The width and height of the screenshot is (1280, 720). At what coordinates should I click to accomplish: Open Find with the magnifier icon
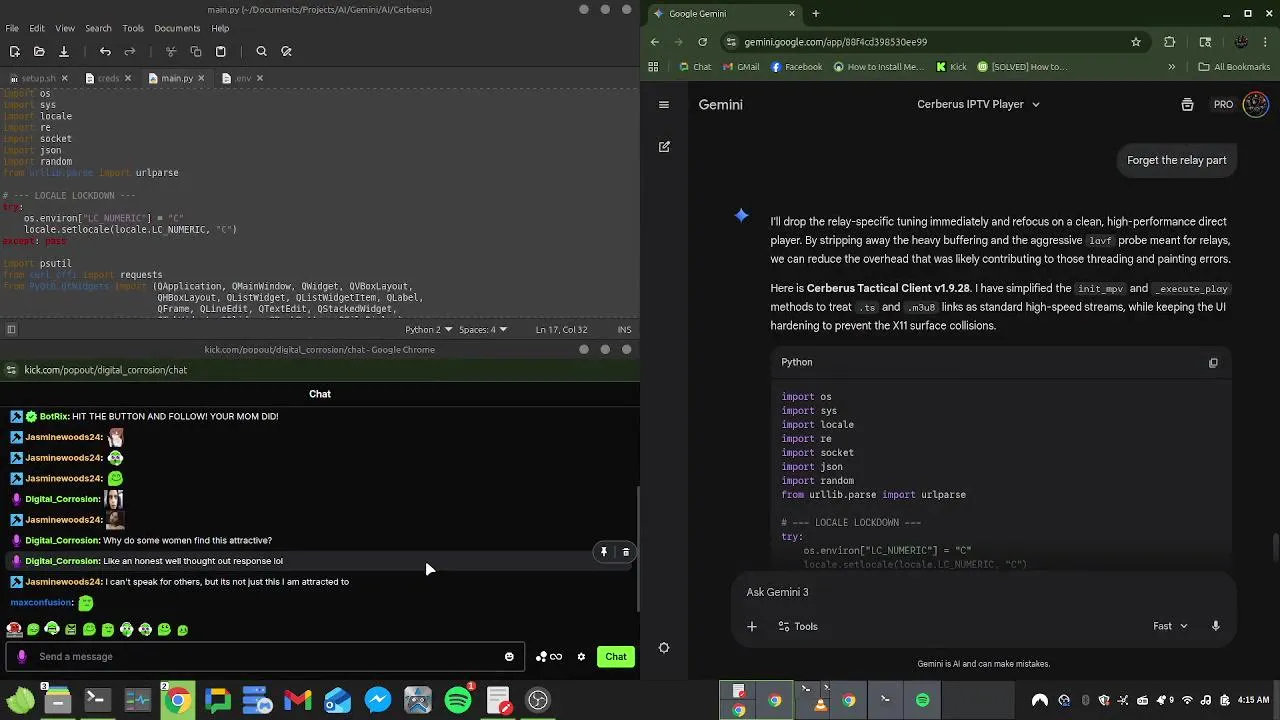(x=261, y=51)
